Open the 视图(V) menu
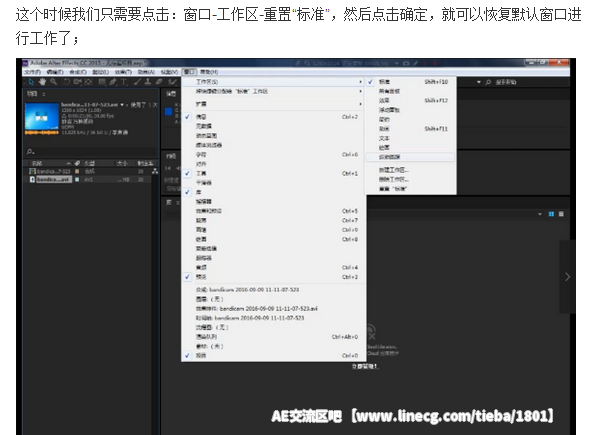Image resolution: width=595 pixels, height=435 pixels. tap(169, 72)
